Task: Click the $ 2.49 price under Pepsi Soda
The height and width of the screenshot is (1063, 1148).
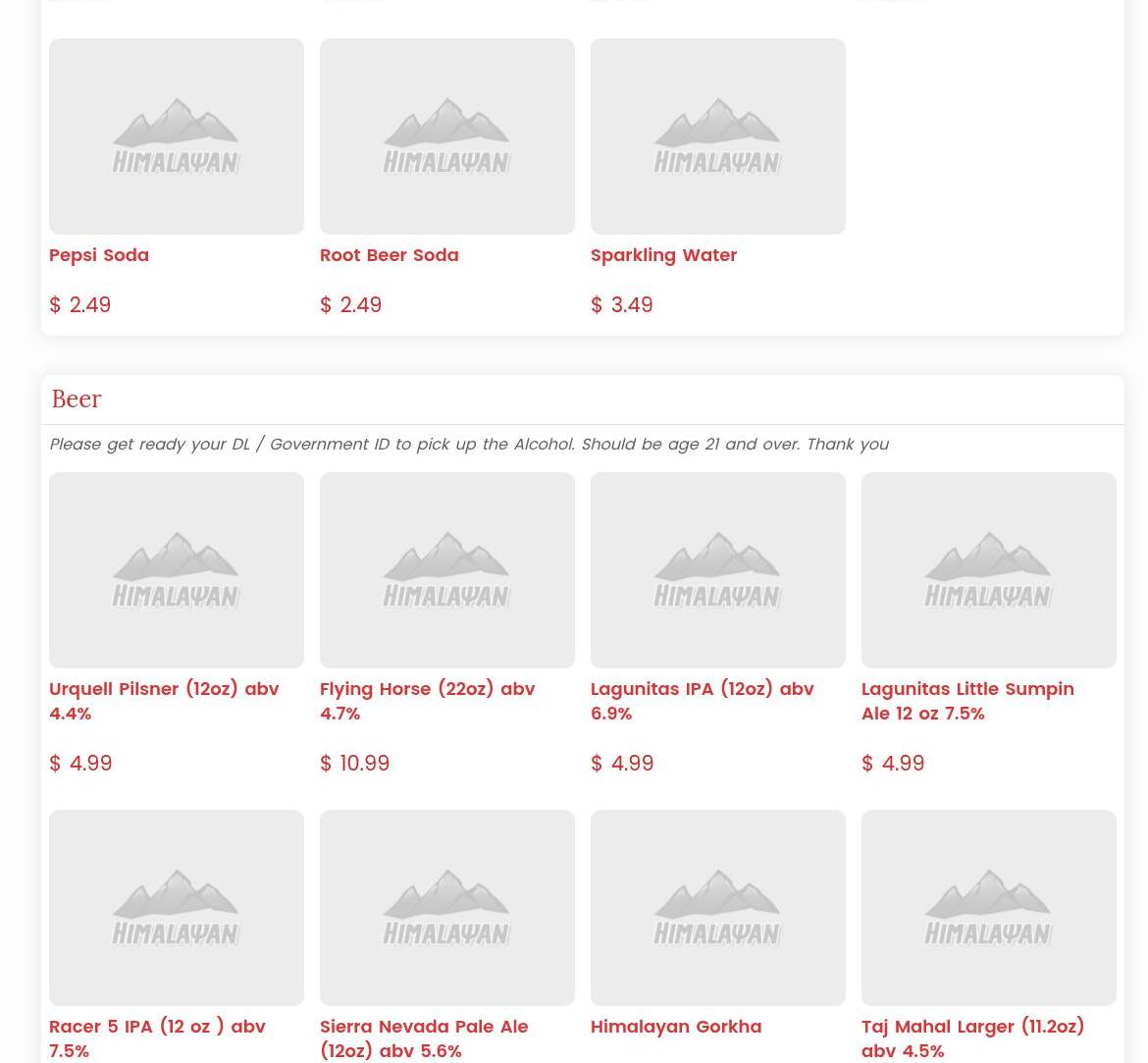Action: click(x=79, y=304)
